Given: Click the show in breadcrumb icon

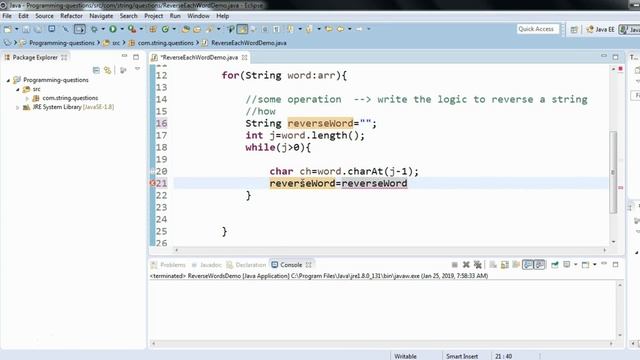Looking at the screenshot, I should [x=7, y=42].
